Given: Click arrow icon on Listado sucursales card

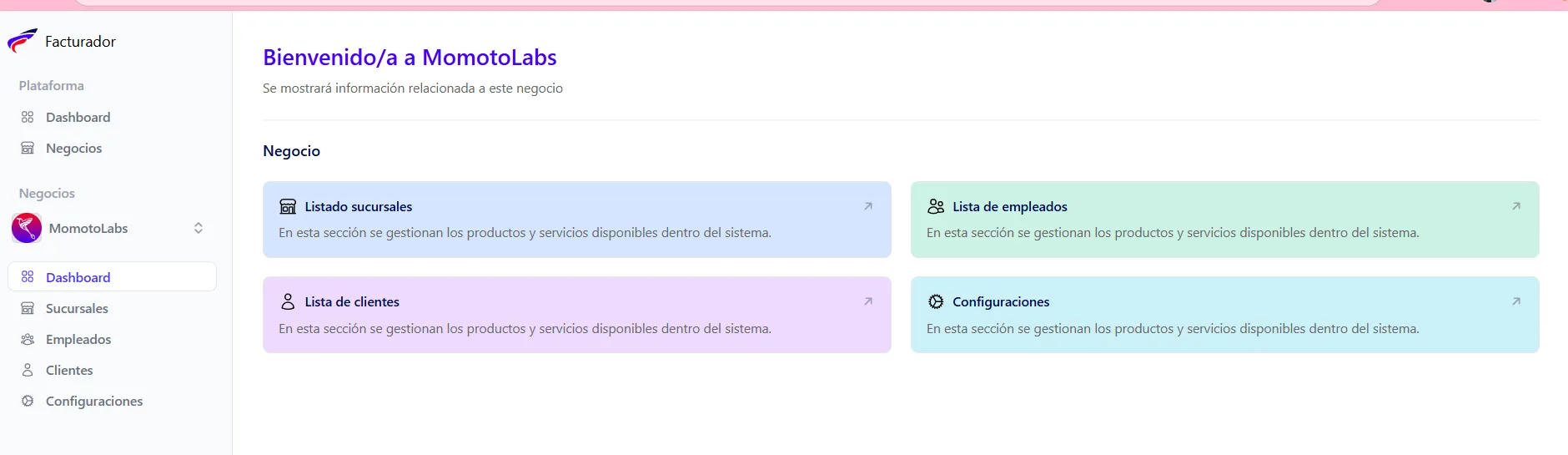Looking at the screenshot, I should pos(868,206).
